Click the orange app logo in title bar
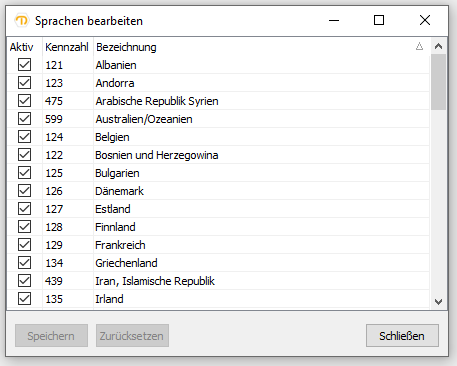457x366 pixels. click(22, 21)
